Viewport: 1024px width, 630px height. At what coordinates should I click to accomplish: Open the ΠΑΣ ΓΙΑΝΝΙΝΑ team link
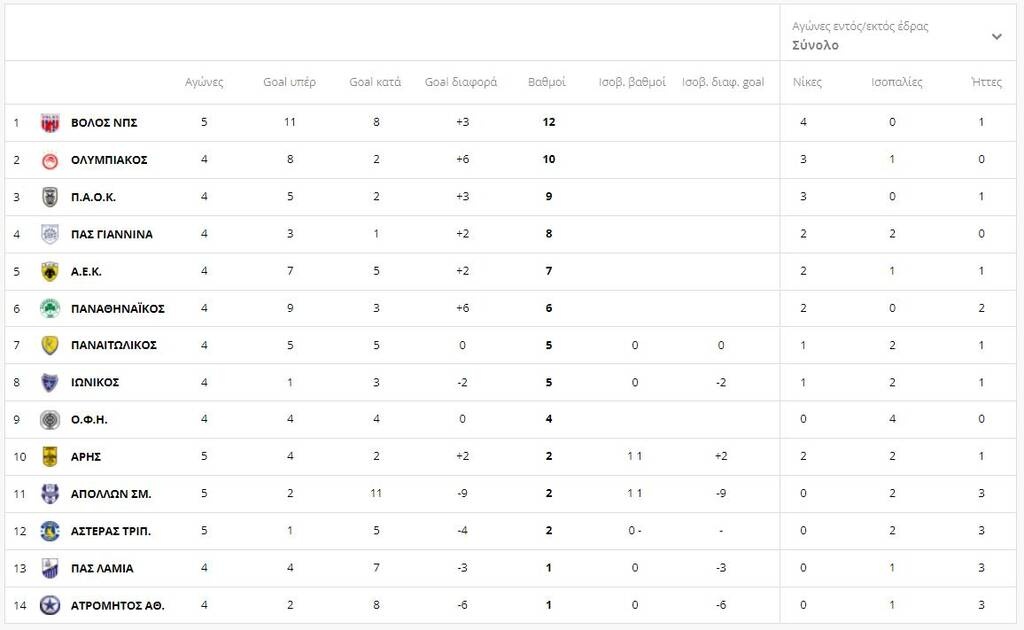click(x=112, y=234)
